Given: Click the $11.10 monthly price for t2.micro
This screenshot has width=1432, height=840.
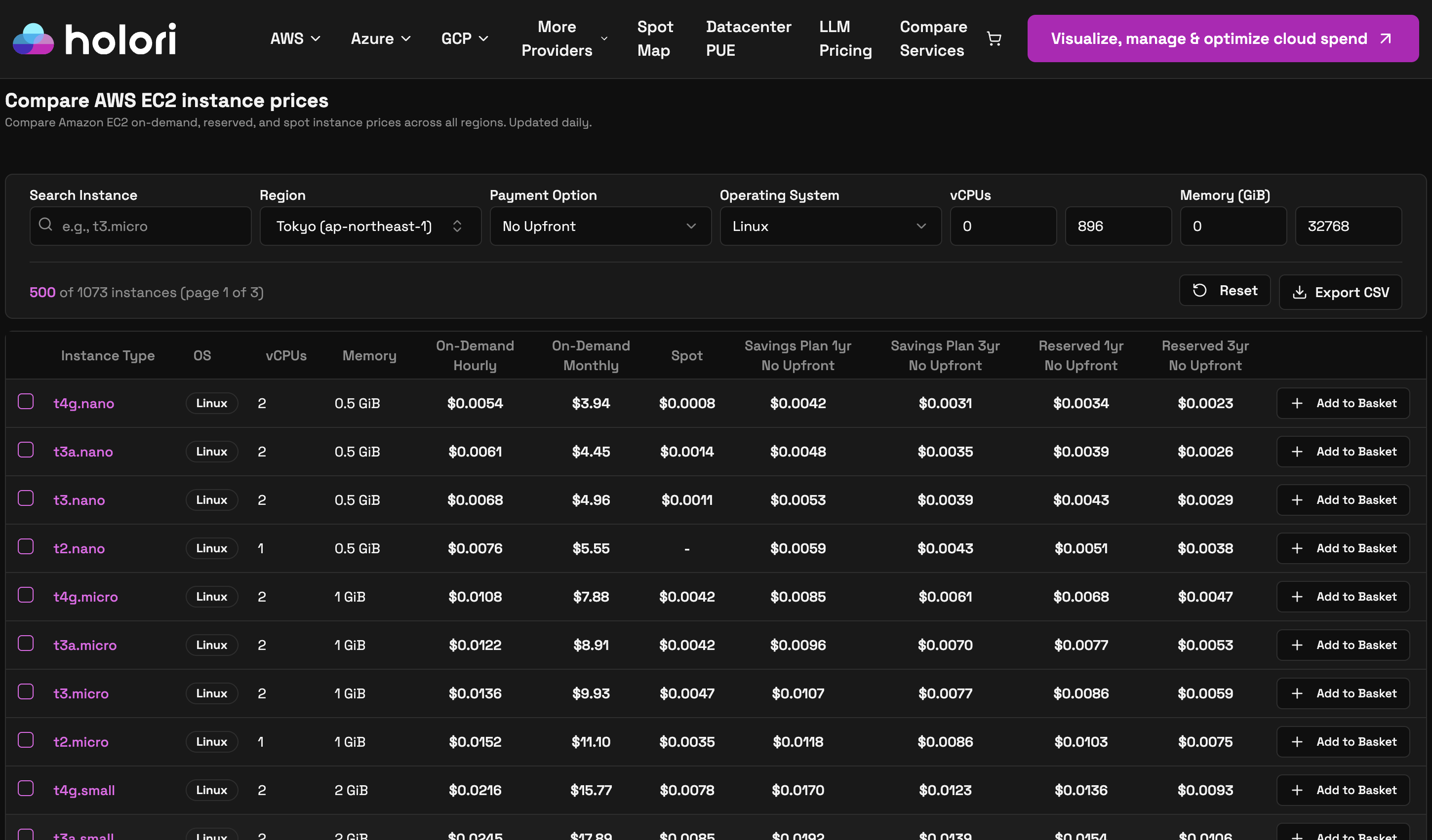Looking at the screenshot, I should (x=591, y=742).
